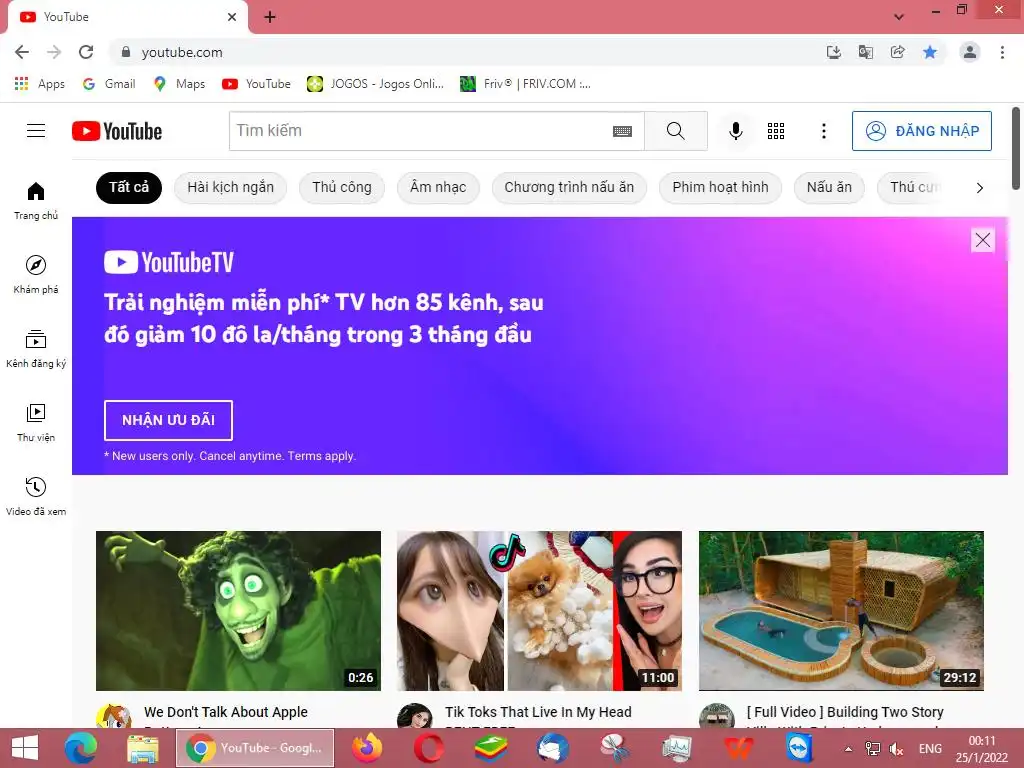Show more category chips with right arrow
Image resolution: width=1024 pixels, height=768 pixels.
coord(980,188)
